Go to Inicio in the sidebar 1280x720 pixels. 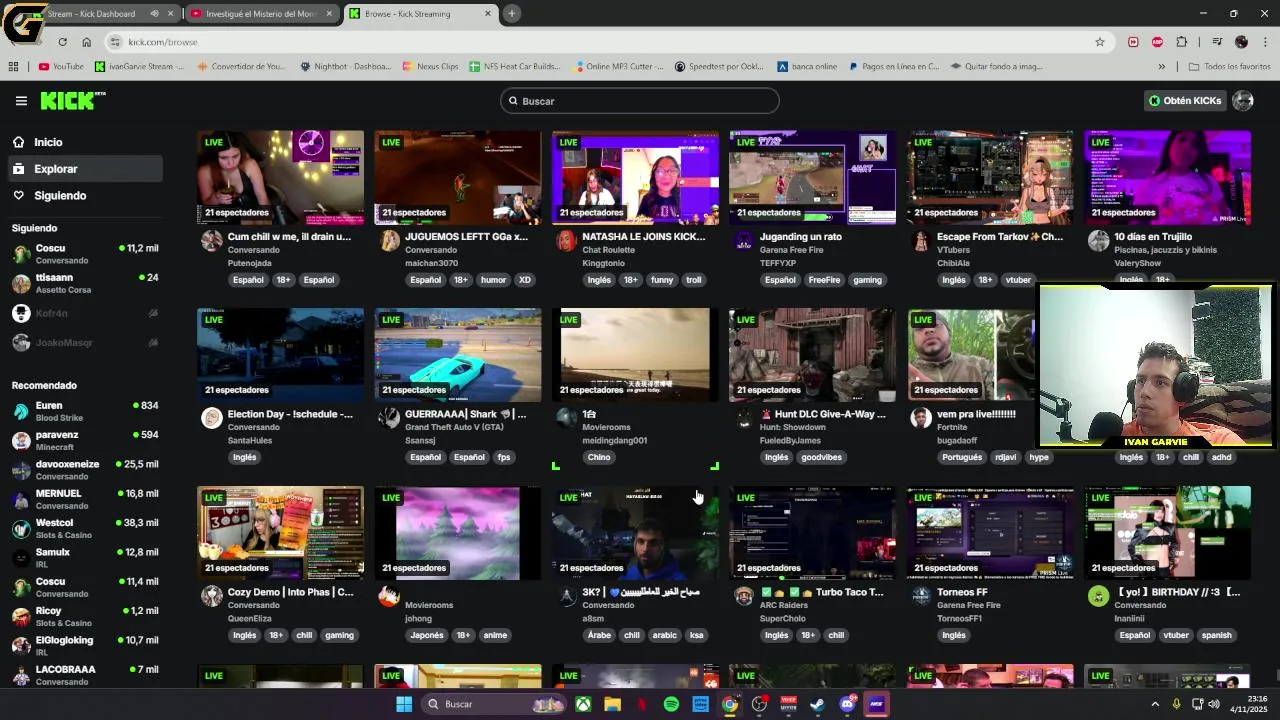point(84,142)
